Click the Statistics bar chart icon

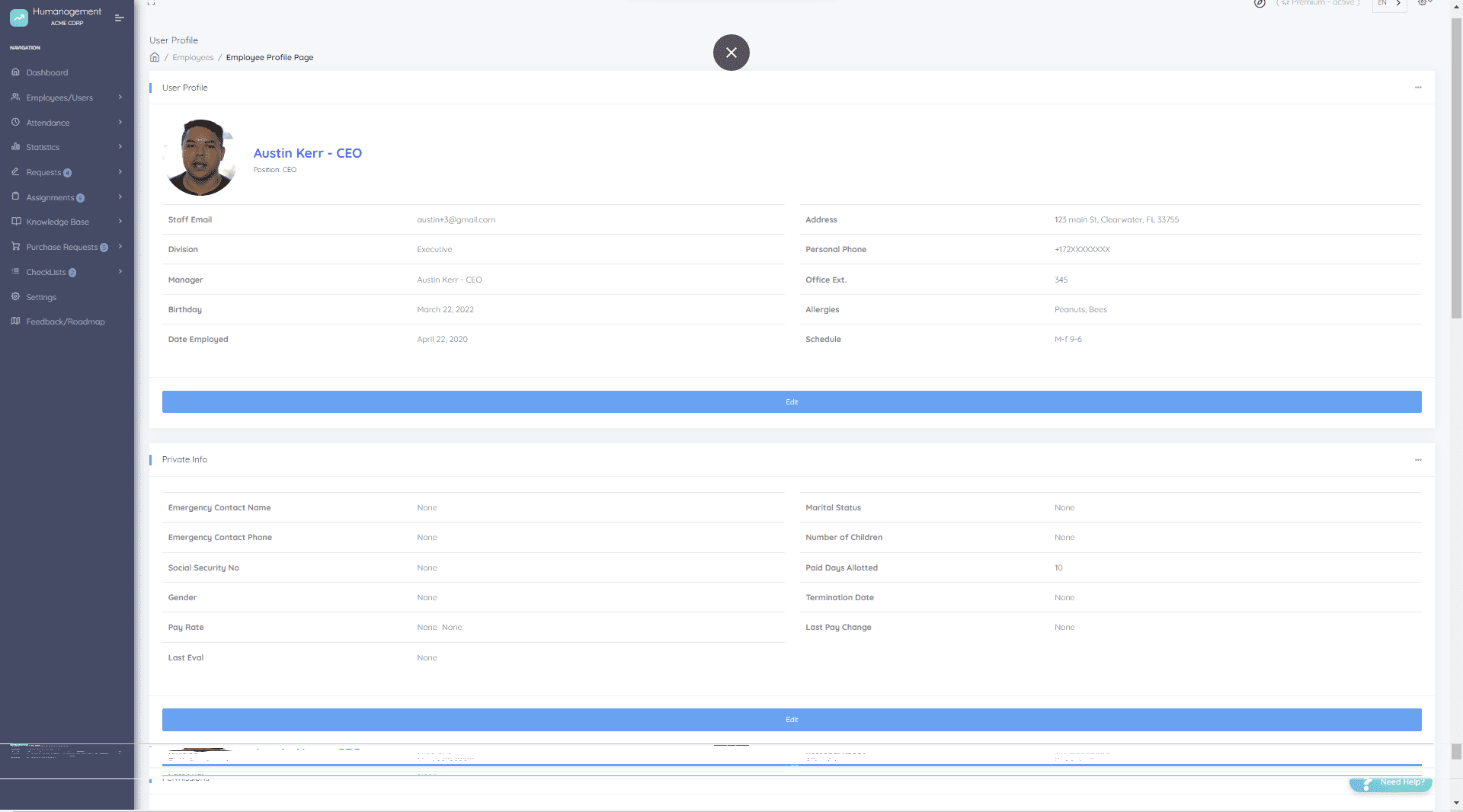tap(15, 147)
